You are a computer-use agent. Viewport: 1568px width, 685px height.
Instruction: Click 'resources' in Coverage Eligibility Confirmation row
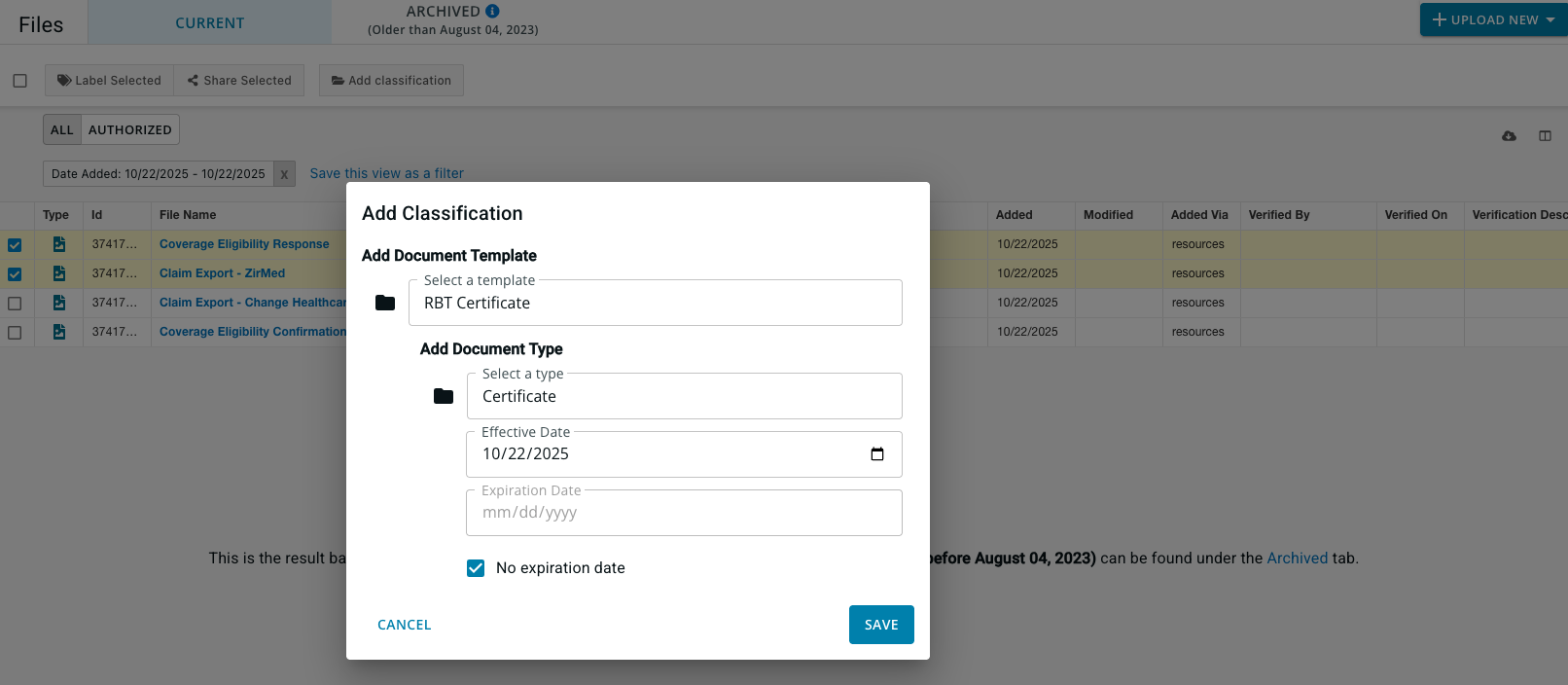click(x=1198, y=332)
